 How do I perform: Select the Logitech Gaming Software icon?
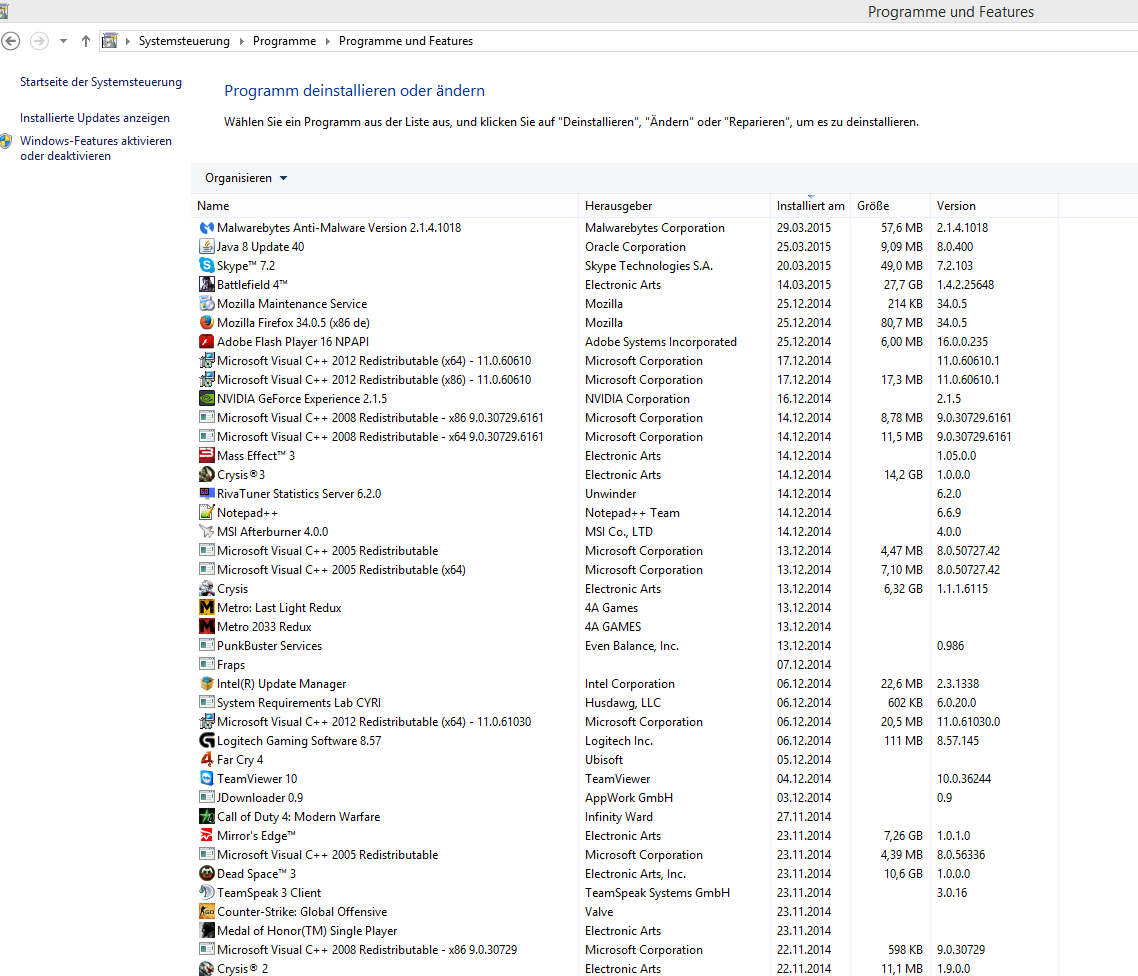pyautogui.click(x=207, y=741)
